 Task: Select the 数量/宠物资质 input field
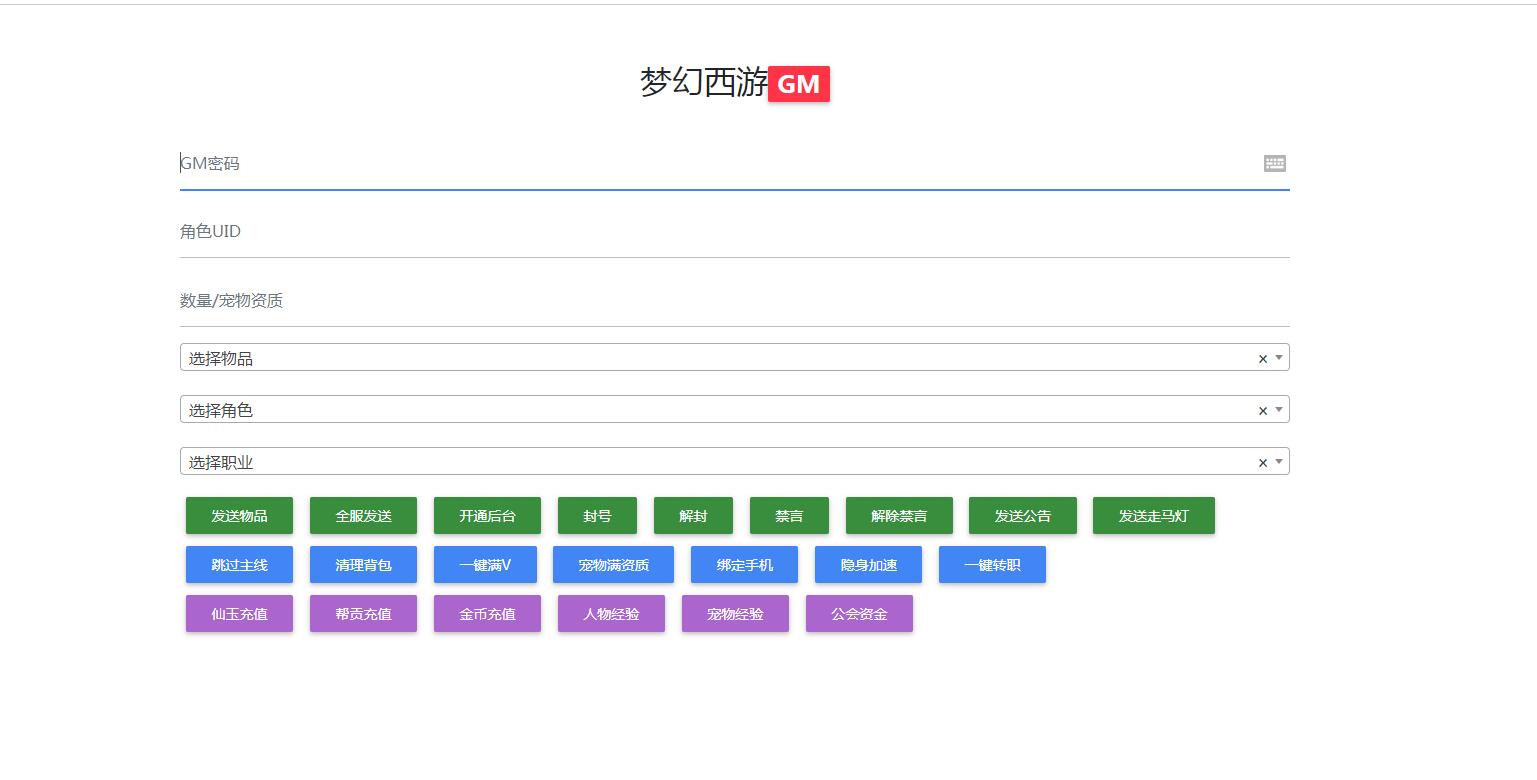[x=720, y=301]
